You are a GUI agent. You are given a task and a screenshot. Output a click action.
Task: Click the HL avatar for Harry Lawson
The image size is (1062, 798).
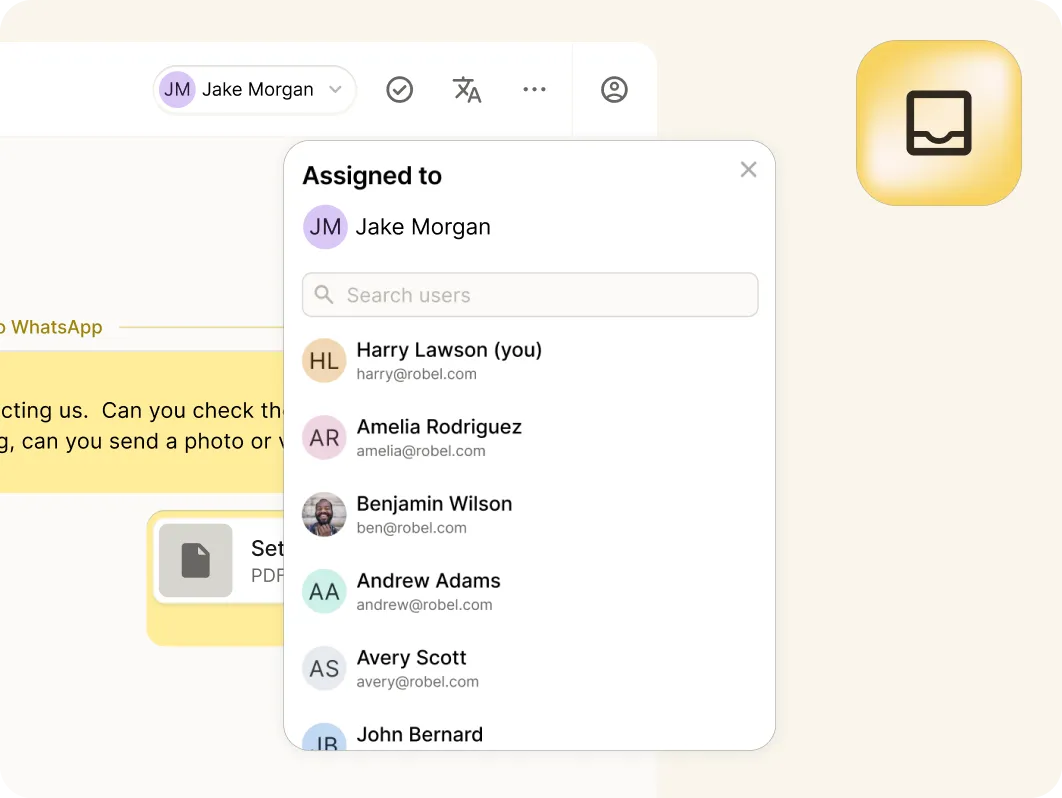324,360
